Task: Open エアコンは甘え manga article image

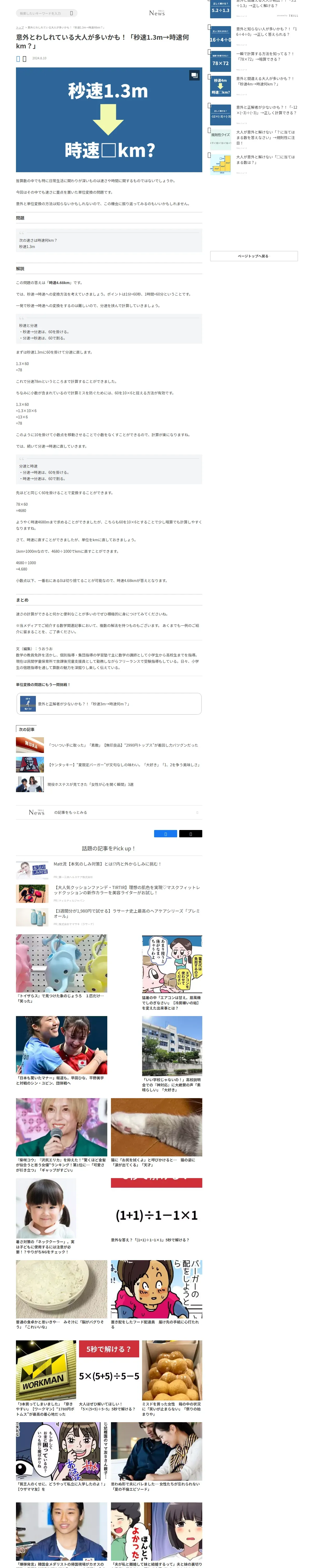Action: pos(172,964)
